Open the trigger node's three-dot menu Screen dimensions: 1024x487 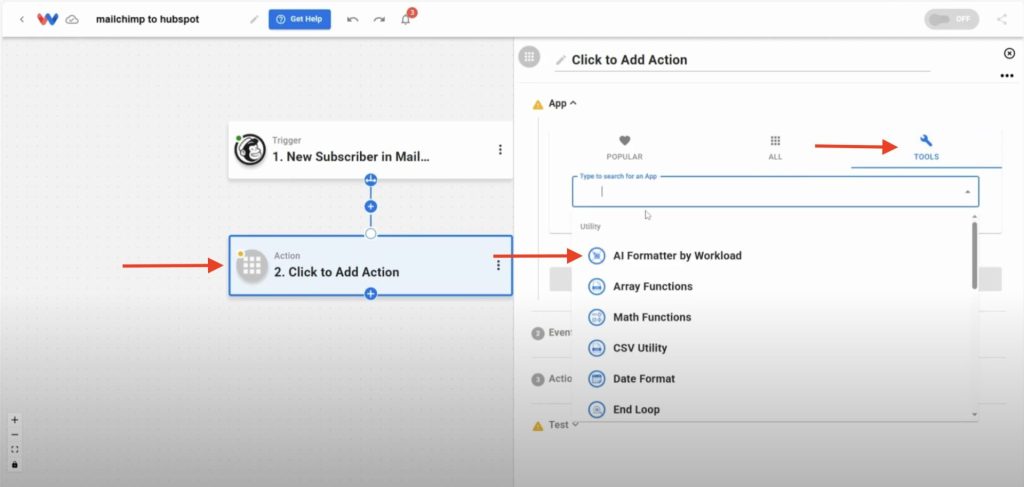pos(500,150)
